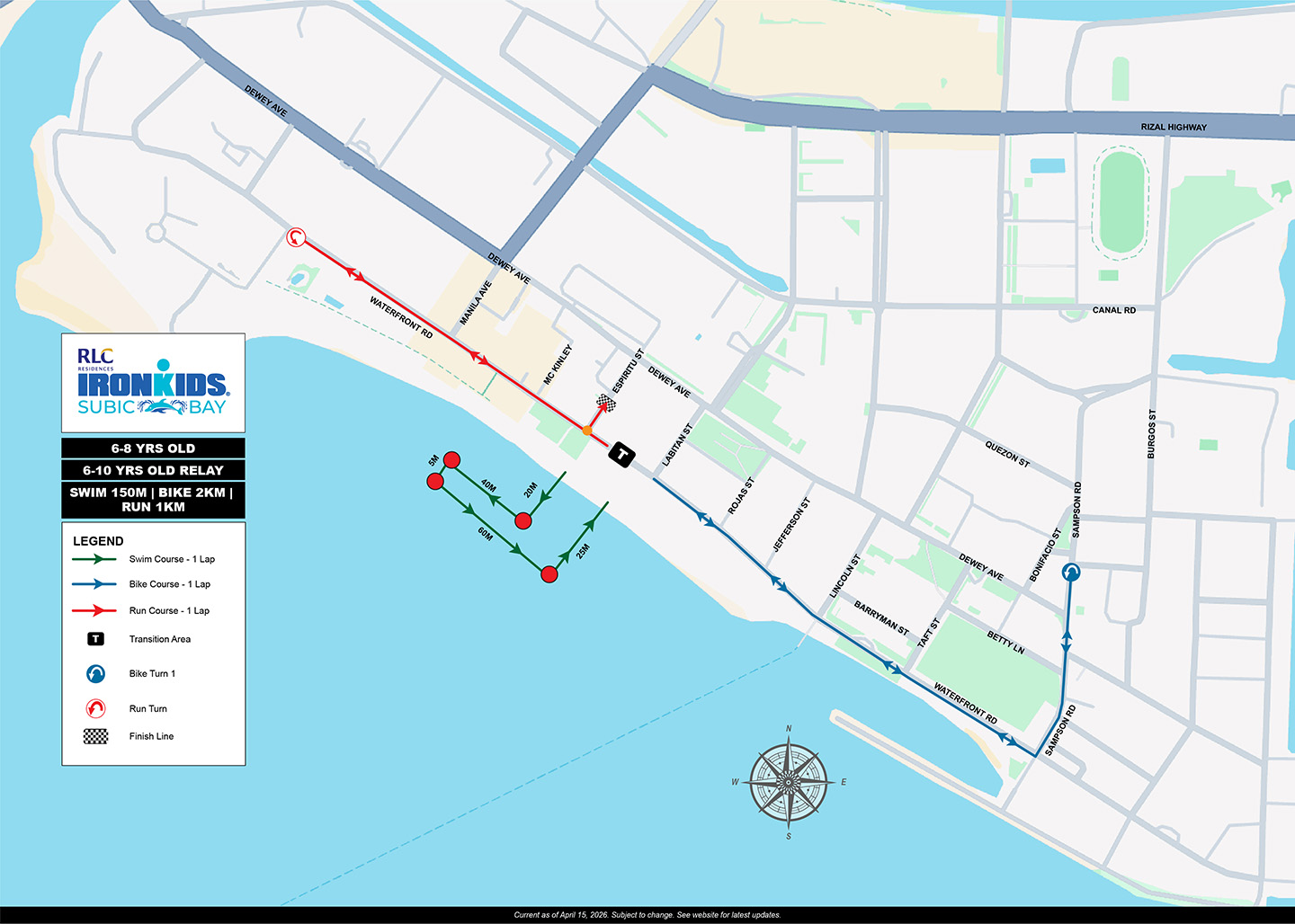Click the Rizal Highway road label
This screenshot has height=924, width=1295.
1174,127
